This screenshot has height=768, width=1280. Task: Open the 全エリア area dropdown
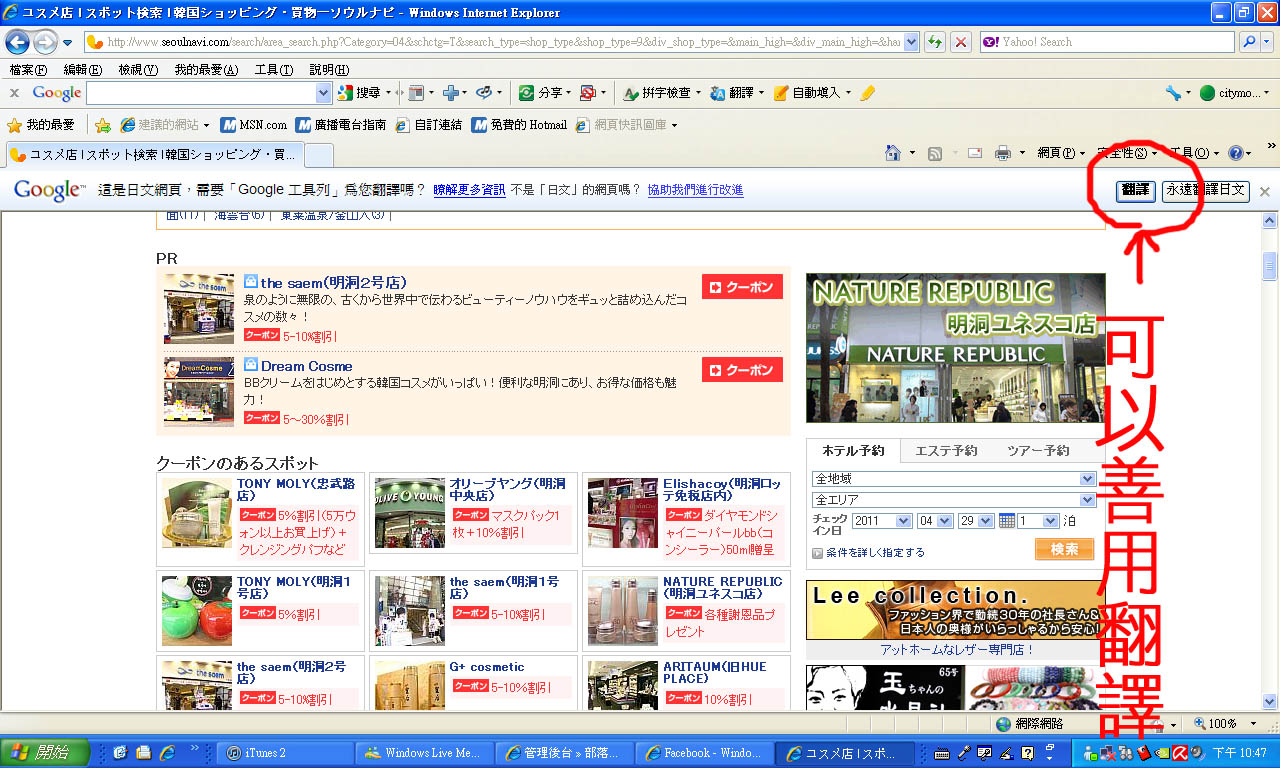tap(954, 499)
